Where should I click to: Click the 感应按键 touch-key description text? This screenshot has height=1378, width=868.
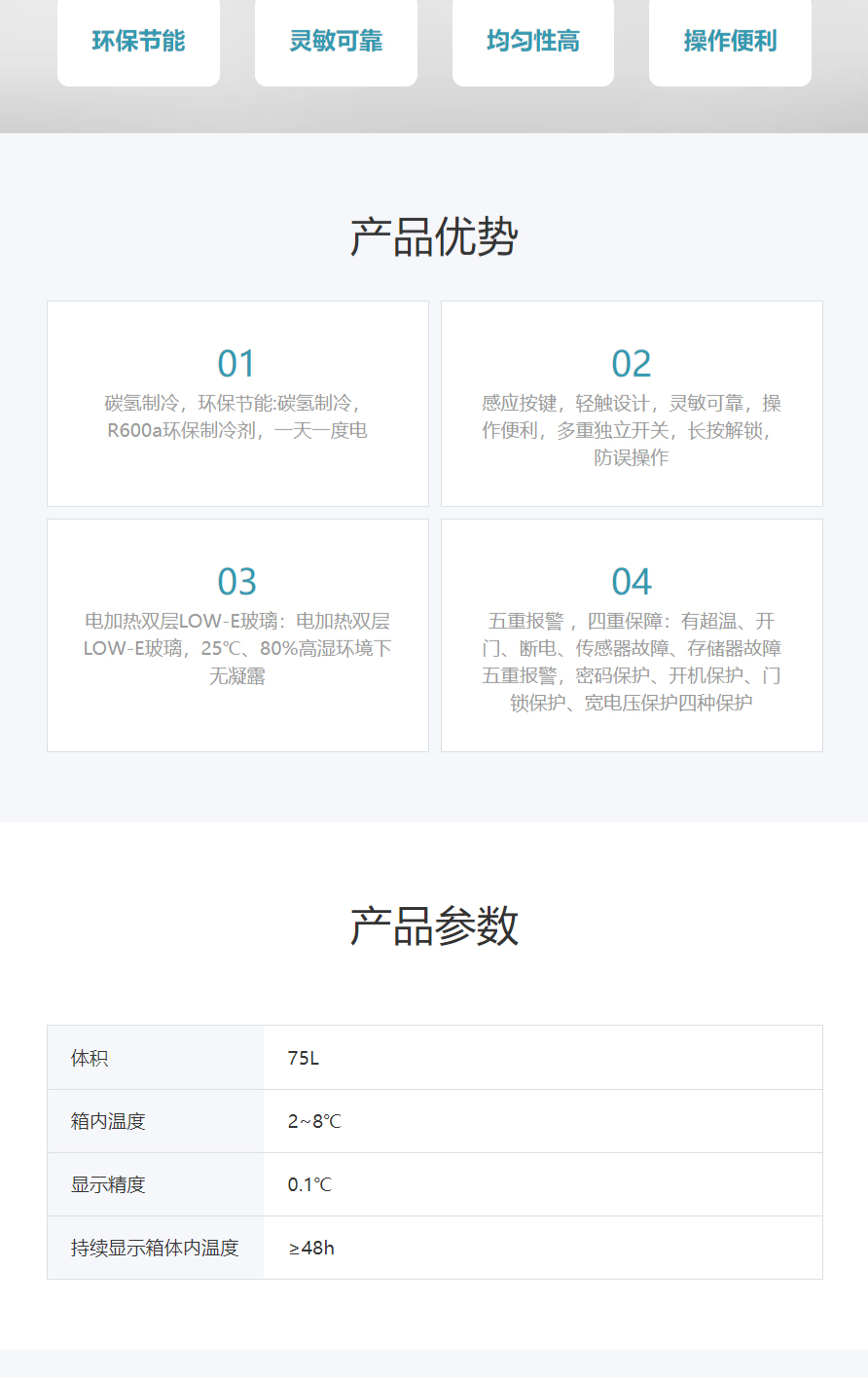632,430
